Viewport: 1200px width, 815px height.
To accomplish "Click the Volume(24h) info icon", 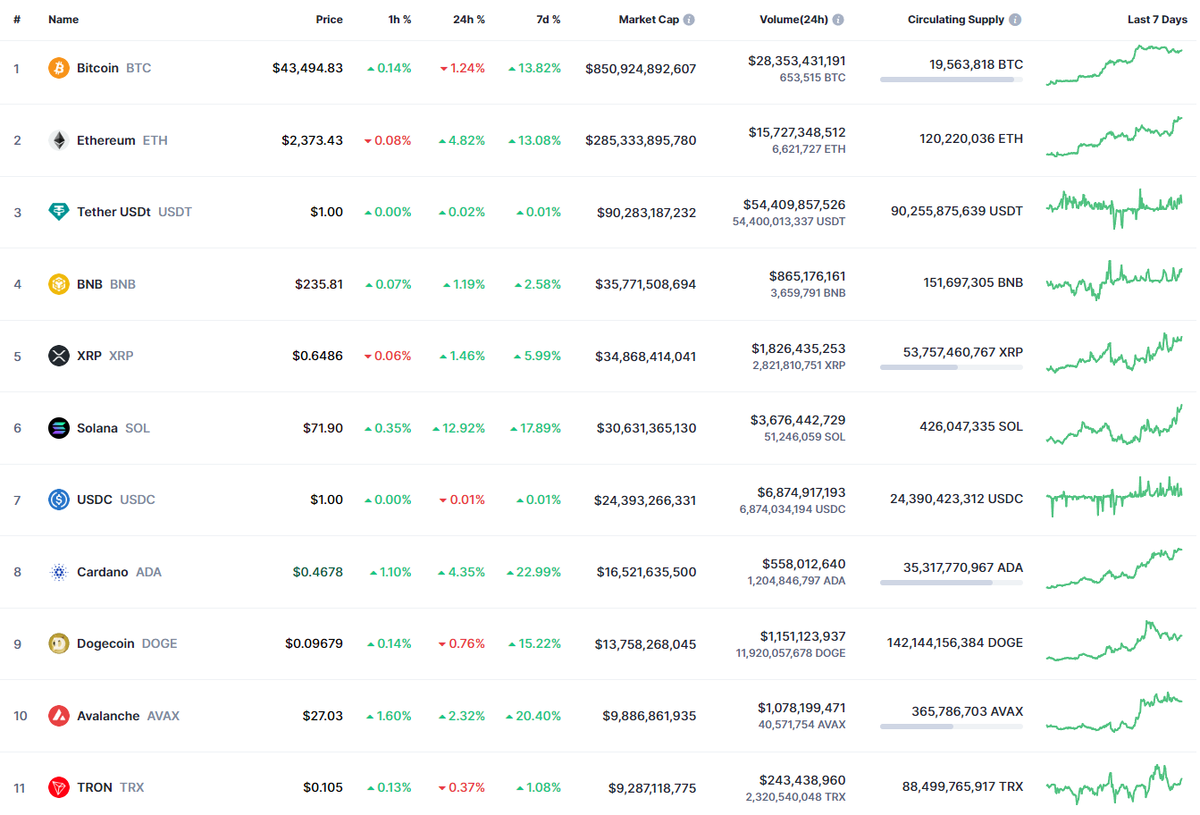I will pos(838,20).
